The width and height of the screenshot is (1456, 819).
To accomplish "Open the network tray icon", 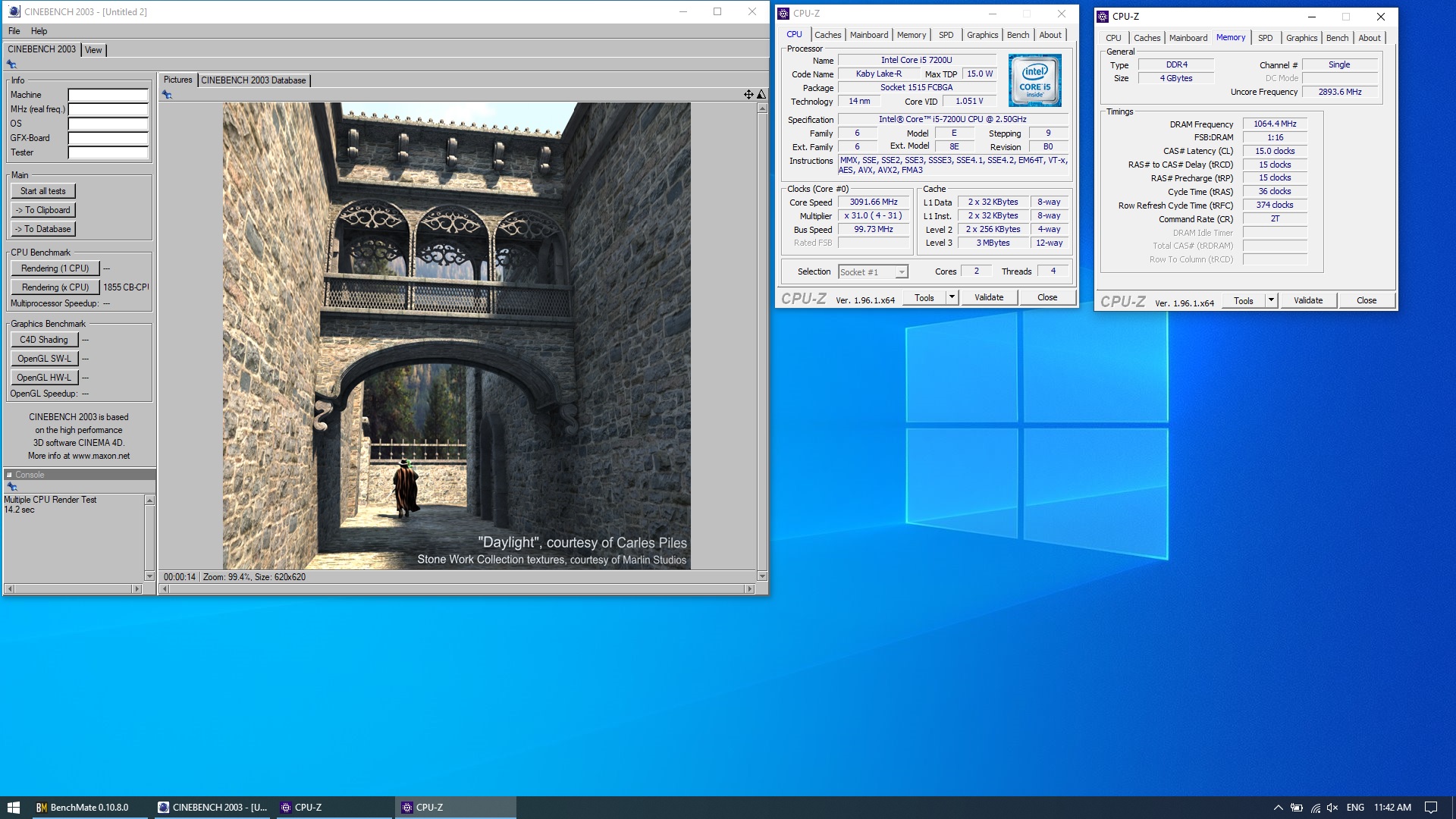I will point(1315,808).
